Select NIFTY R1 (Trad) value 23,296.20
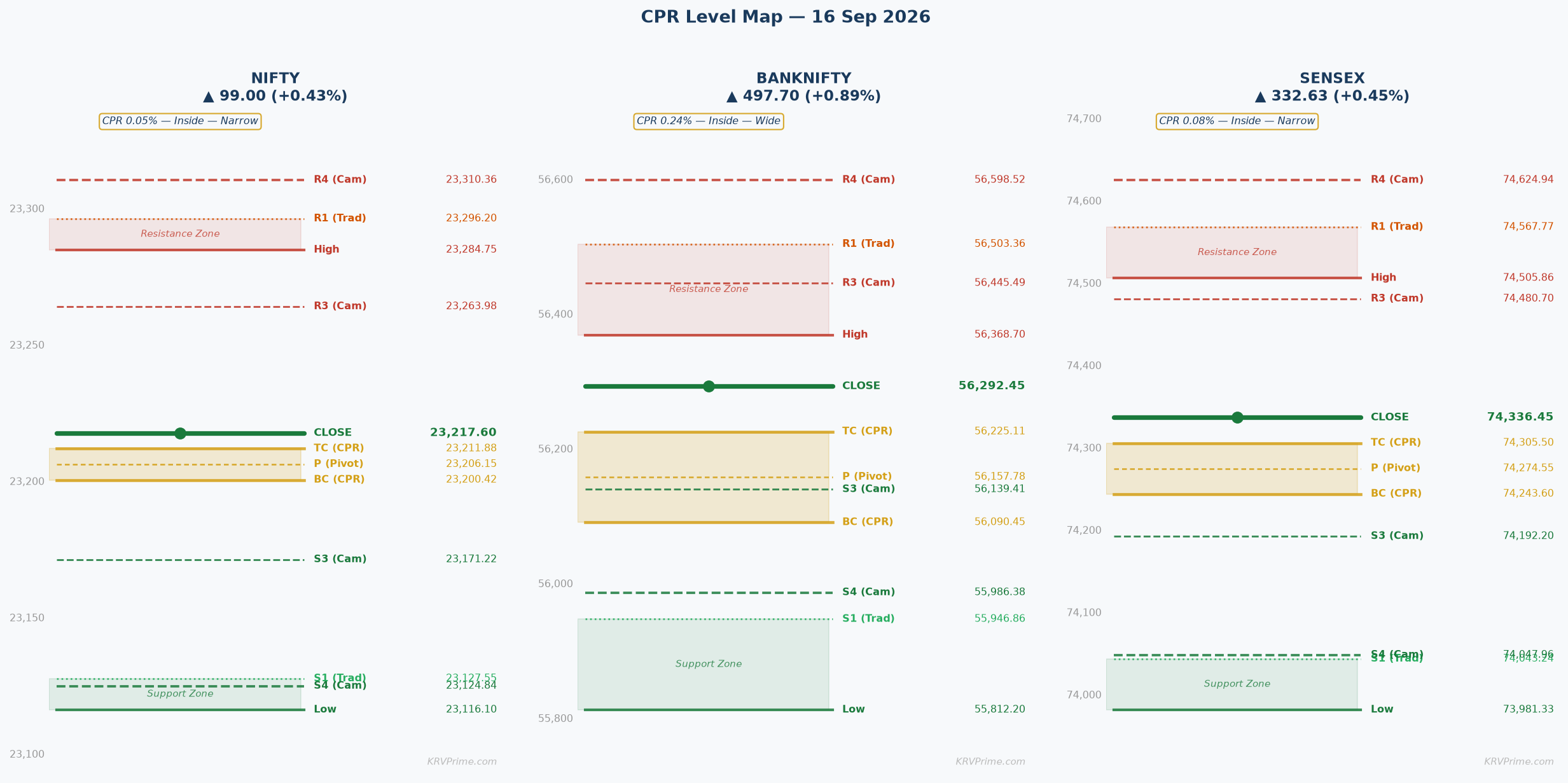Image resolution: width=1568 pixels, height=783 pixels. coord(471,218)
